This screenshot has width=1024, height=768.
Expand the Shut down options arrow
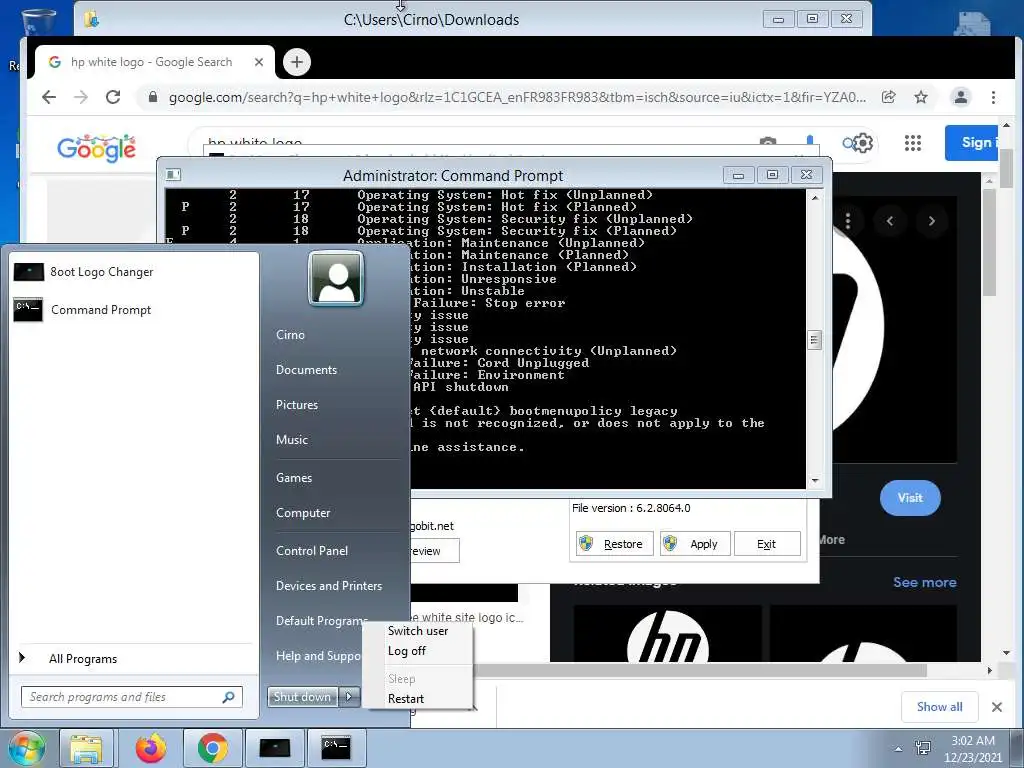click(x=349, y=697)
